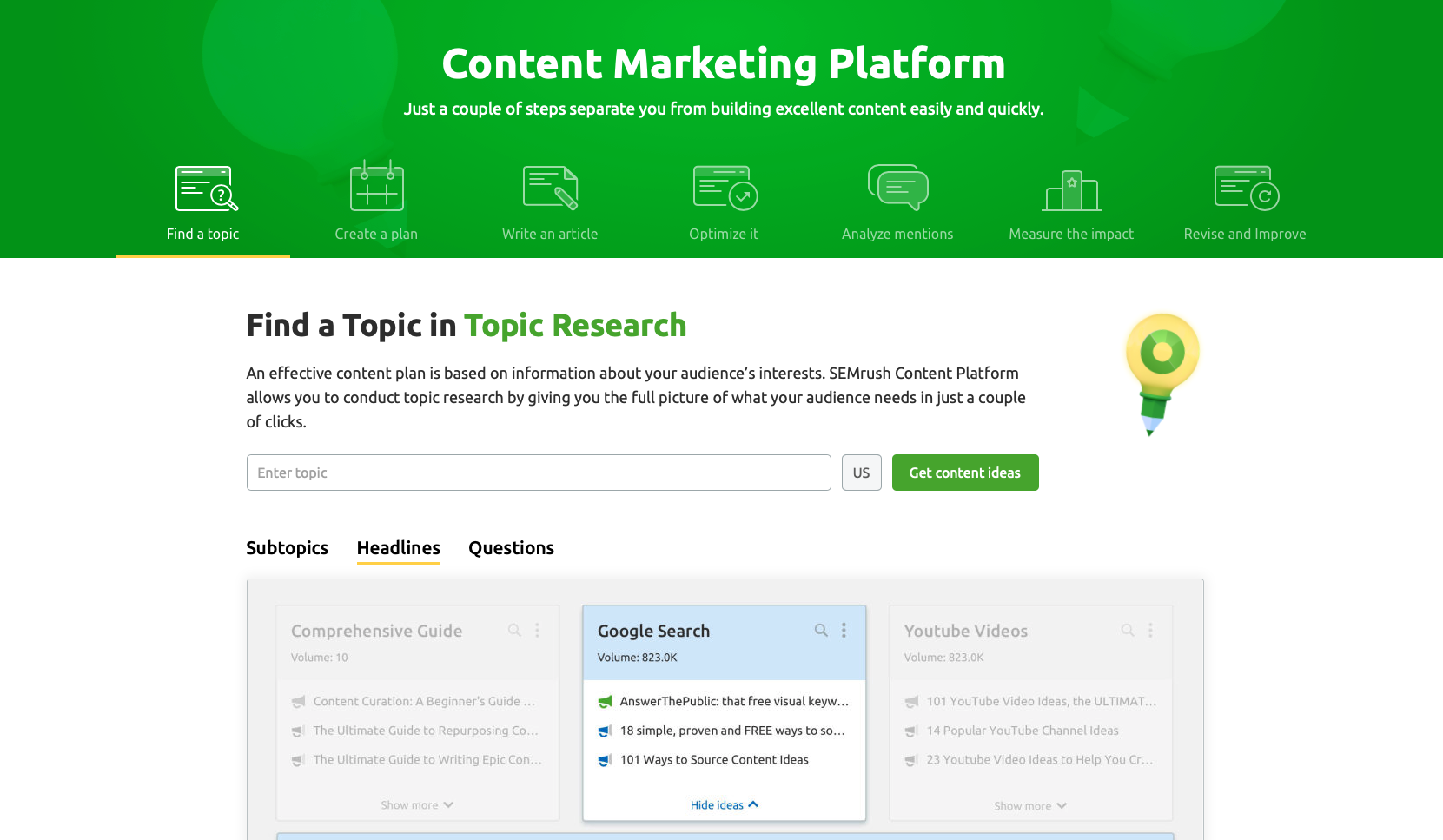Click the Google Search card title

tap(653, 631)
